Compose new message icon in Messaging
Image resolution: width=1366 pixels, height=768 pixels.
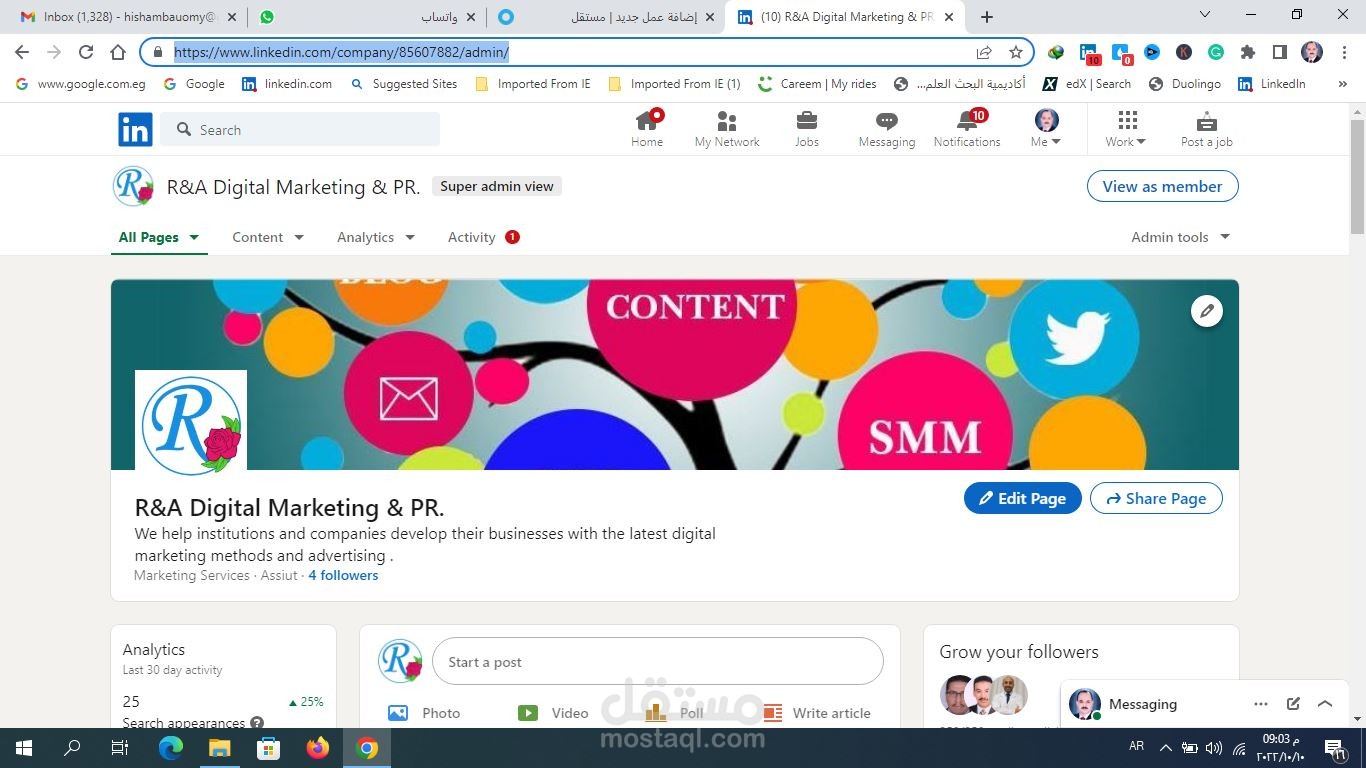click(1293, 704)
